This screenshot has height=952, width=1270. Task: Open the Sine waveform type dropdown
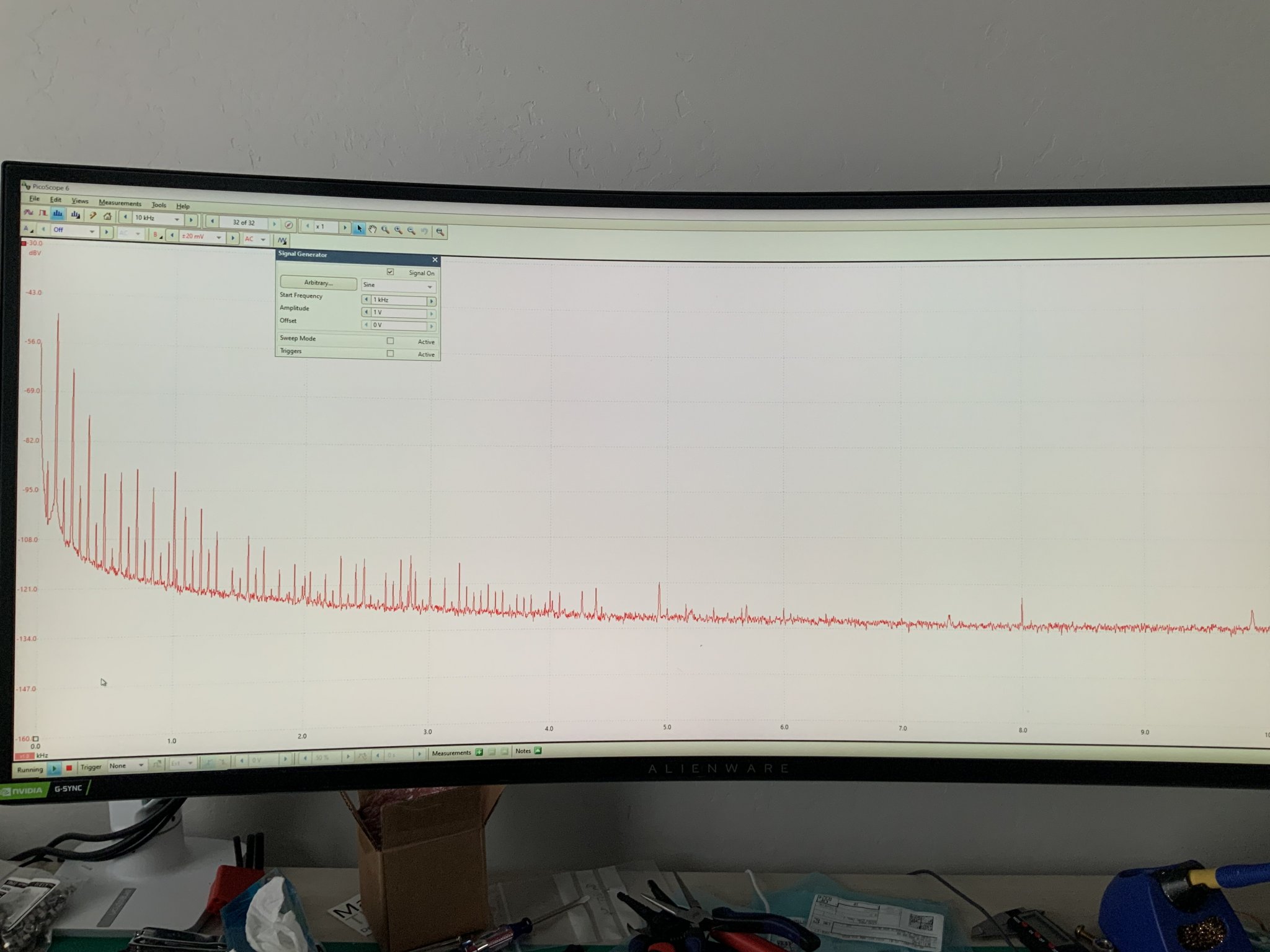tap(399, 286)
